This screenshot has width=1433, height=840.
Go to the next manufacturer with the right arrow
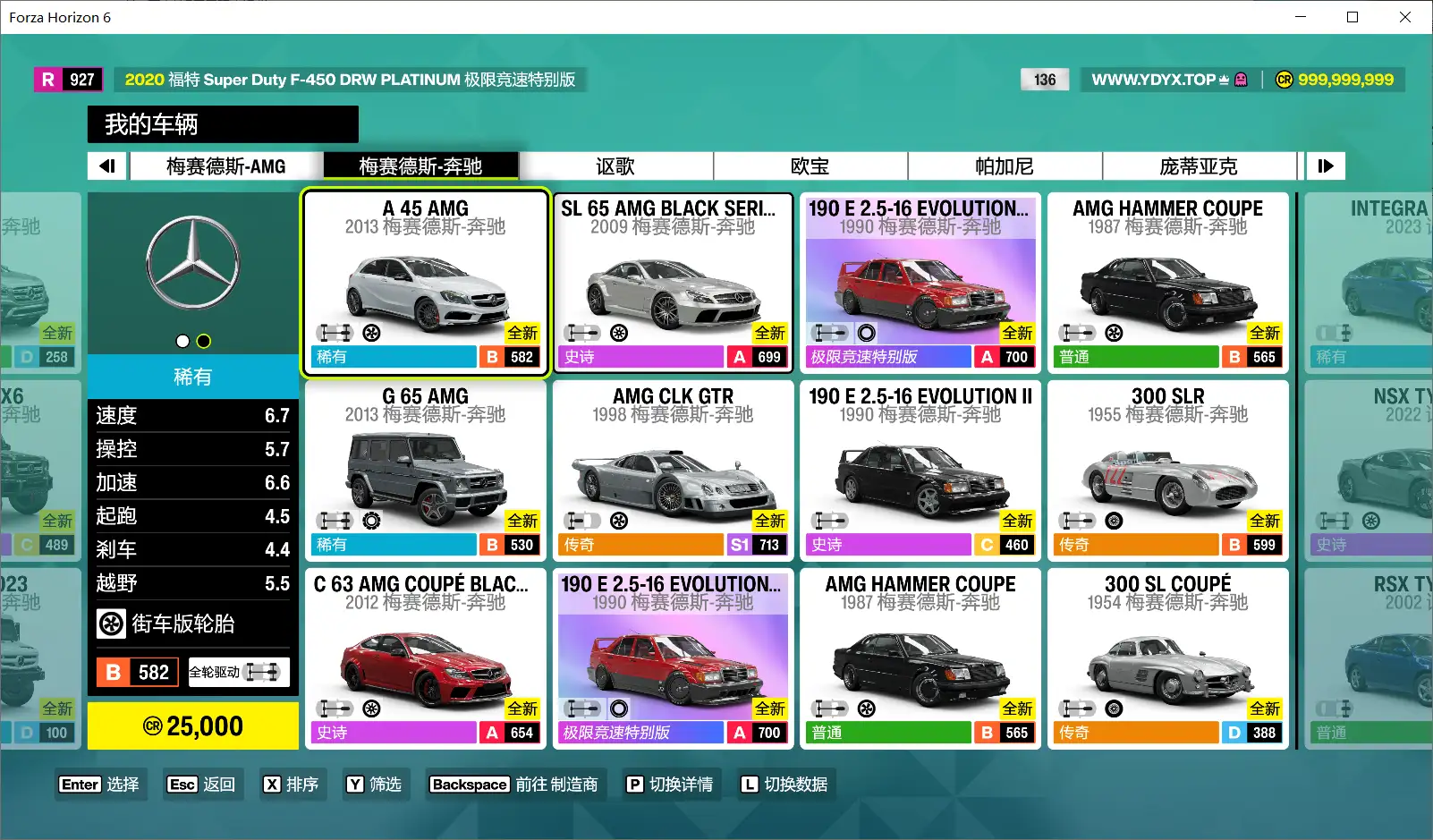tap(1326, 165)
